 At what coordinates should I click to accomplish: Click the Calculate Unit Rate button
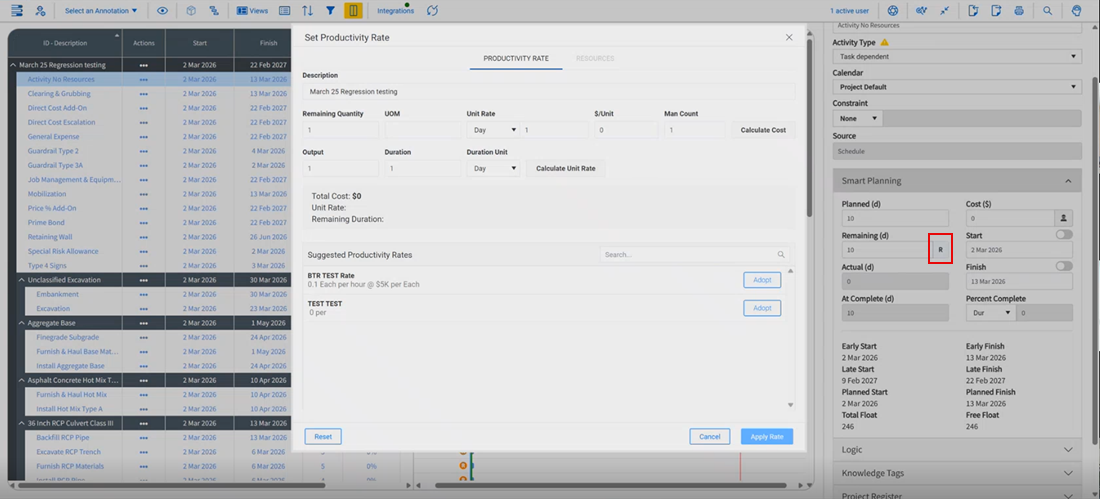coord(565,168)
